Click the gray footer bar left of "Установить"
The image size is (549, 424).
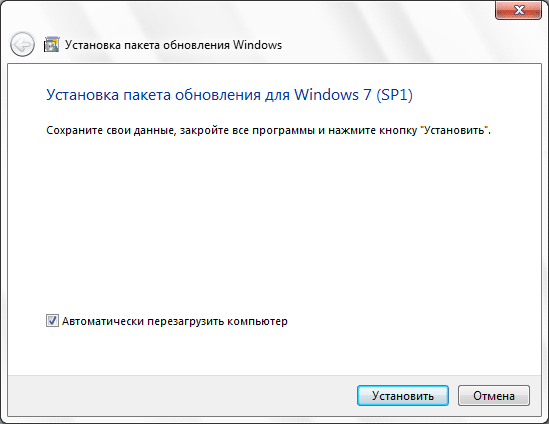click(182, 396)
